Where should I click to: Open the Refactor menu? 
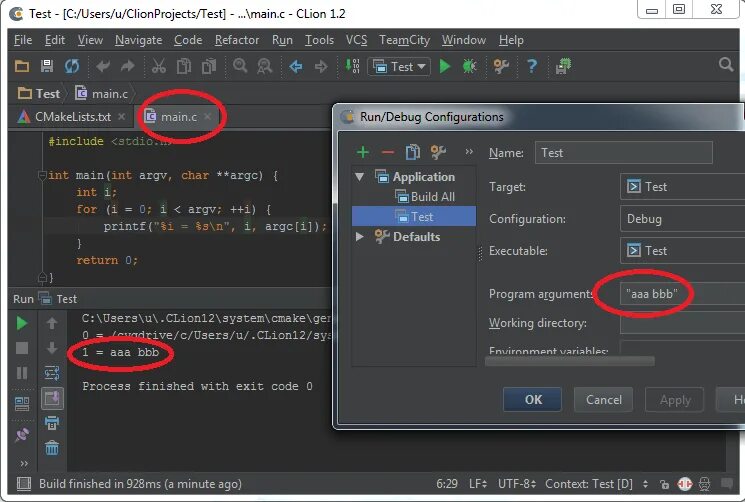237,40
